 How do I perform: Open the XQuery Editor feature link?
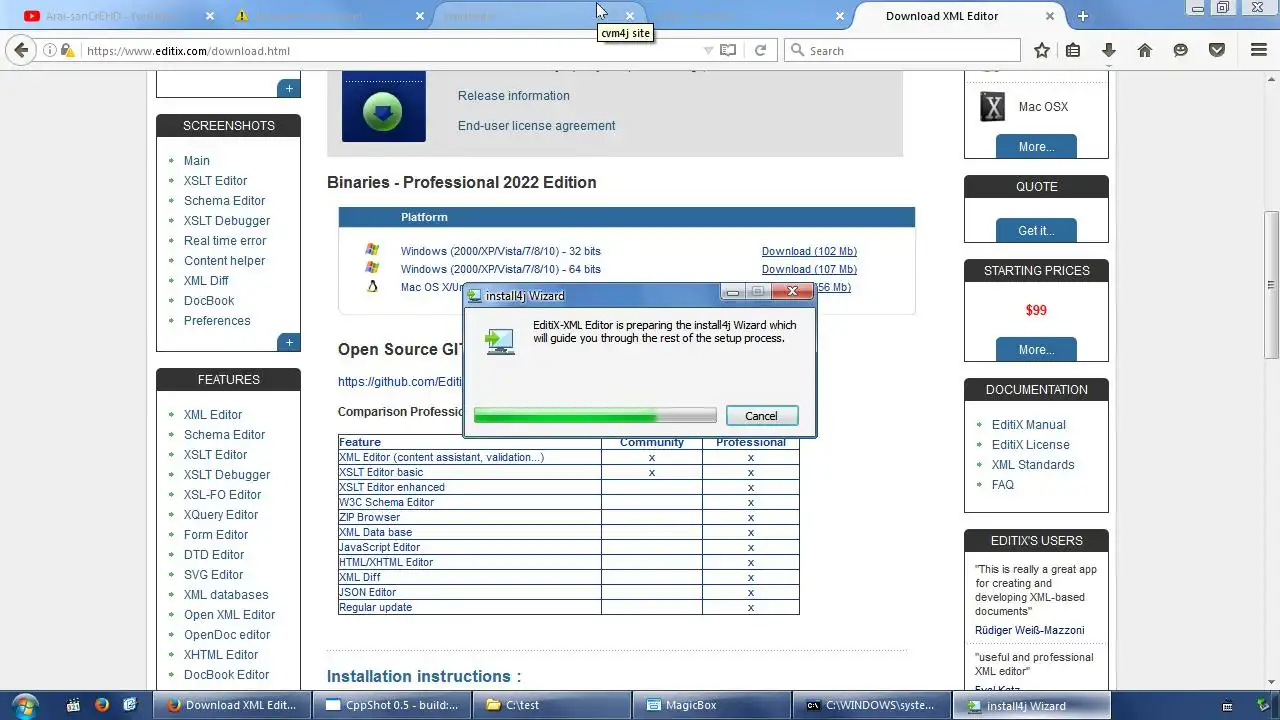pos(221,515)
